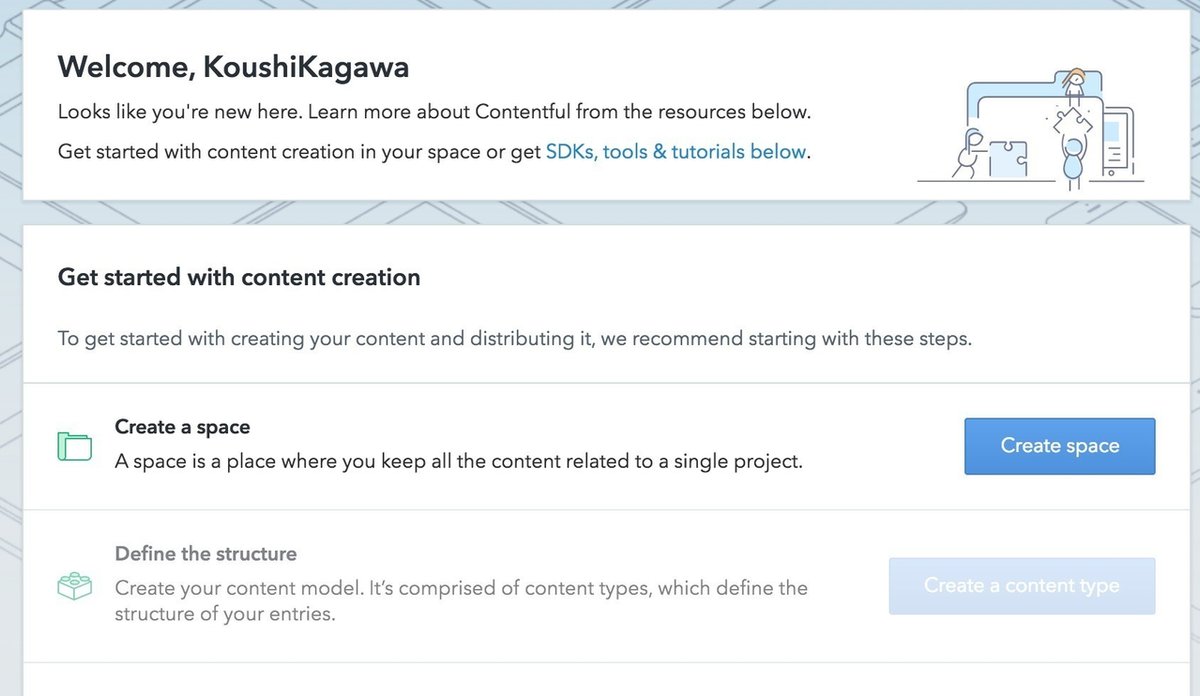This screenshot has height=696, width=1200.
Task: Click the Define the structure step title
Action: (x=205, y=553)
